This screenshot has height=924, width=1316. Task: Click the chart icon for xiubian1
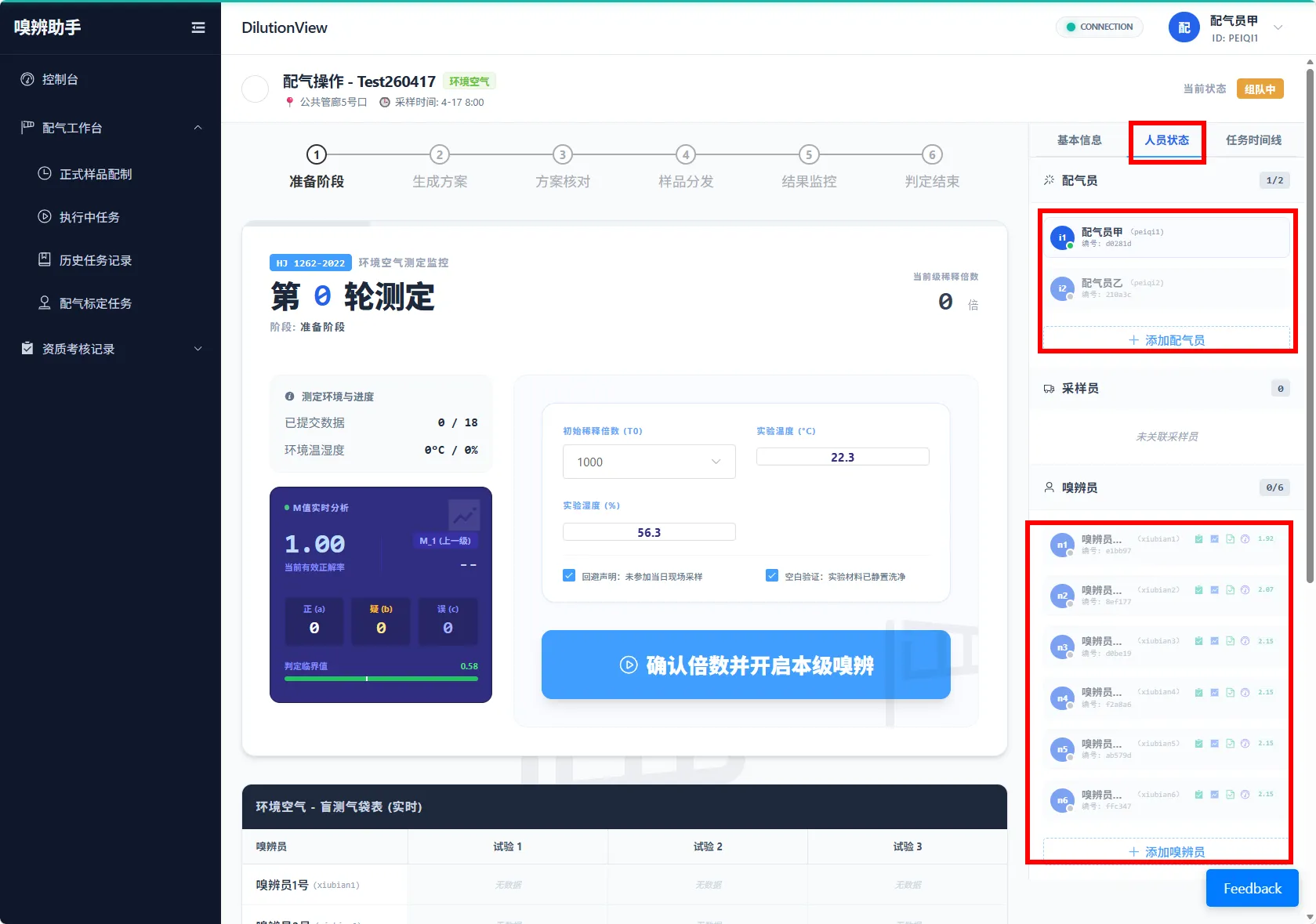1214,539
